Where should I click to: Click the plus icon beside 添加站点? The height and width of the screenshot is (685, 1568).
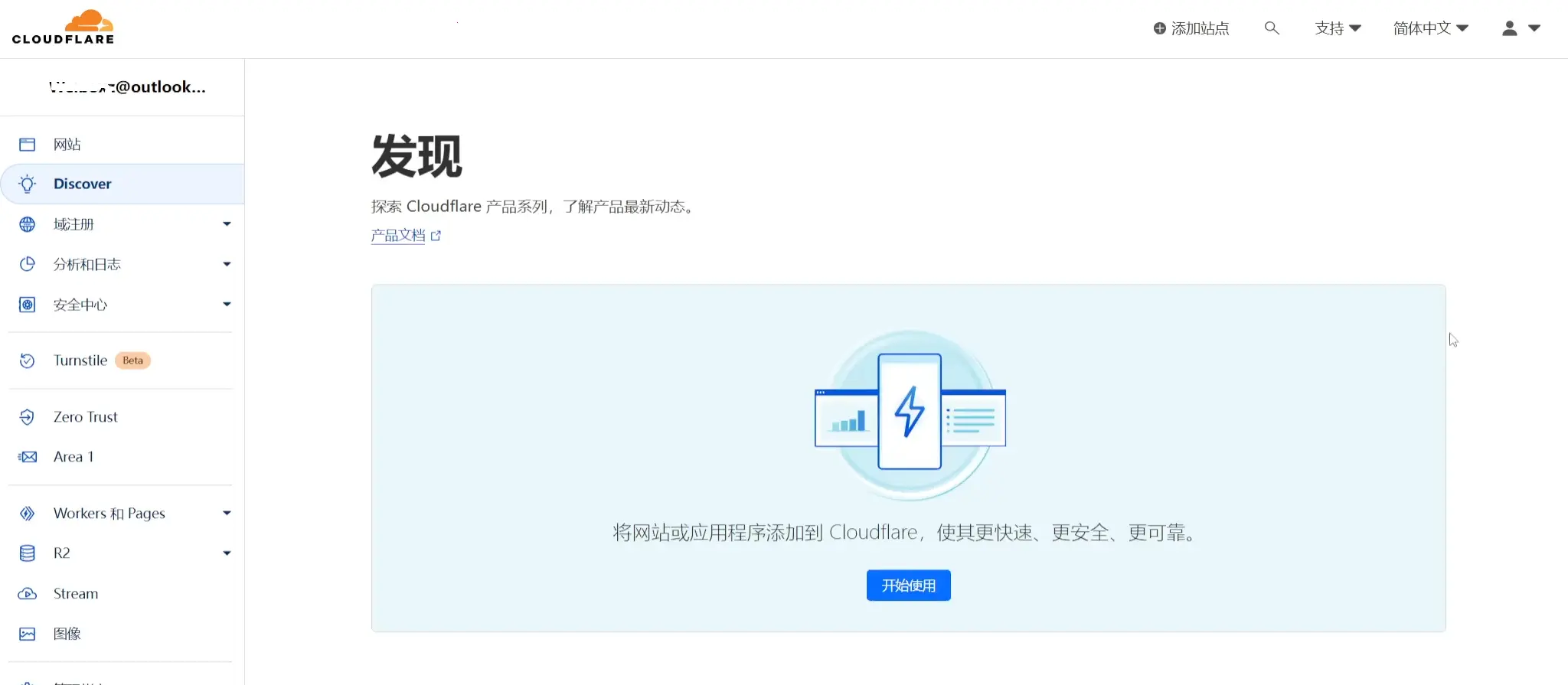[x=1160, y=28]
